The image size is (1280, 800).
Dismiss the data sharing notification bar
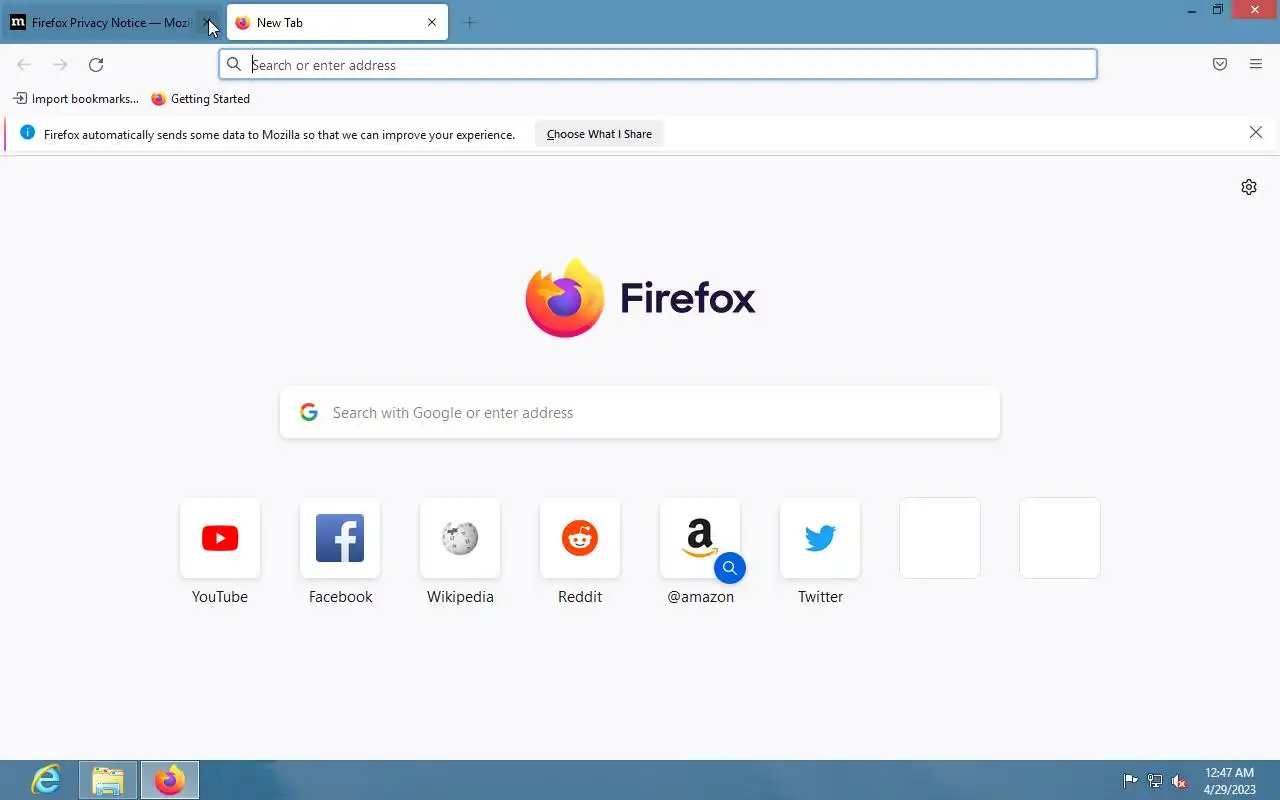point(1256,133)
